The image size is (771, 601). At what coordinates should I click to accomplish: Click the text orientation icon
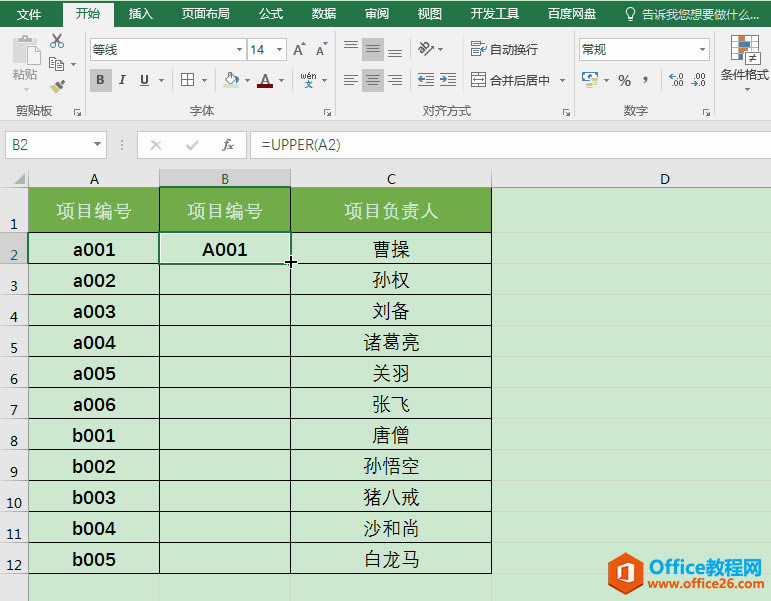(x=426, y=49)
